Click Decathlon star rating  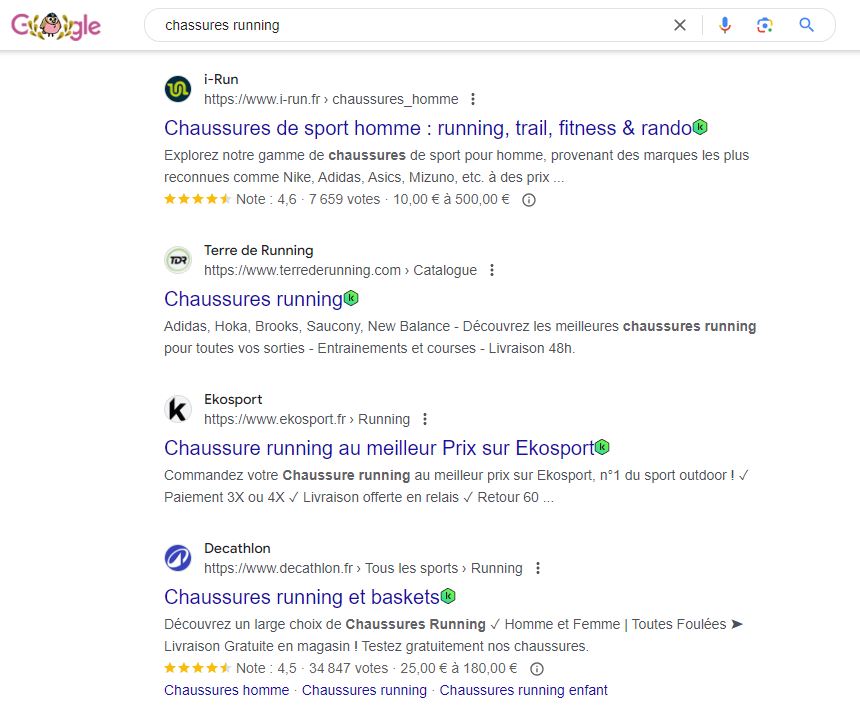(x=197, y=668)
